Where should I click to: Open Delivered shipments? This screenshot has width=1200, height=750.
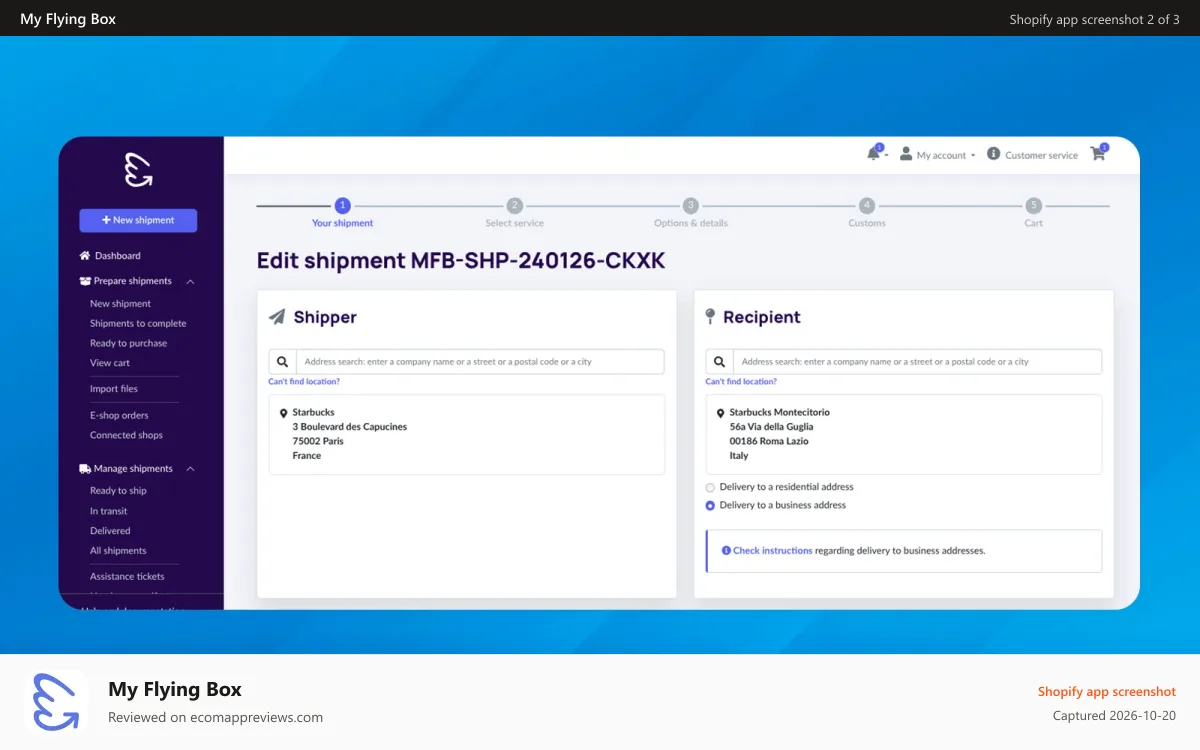110,531
